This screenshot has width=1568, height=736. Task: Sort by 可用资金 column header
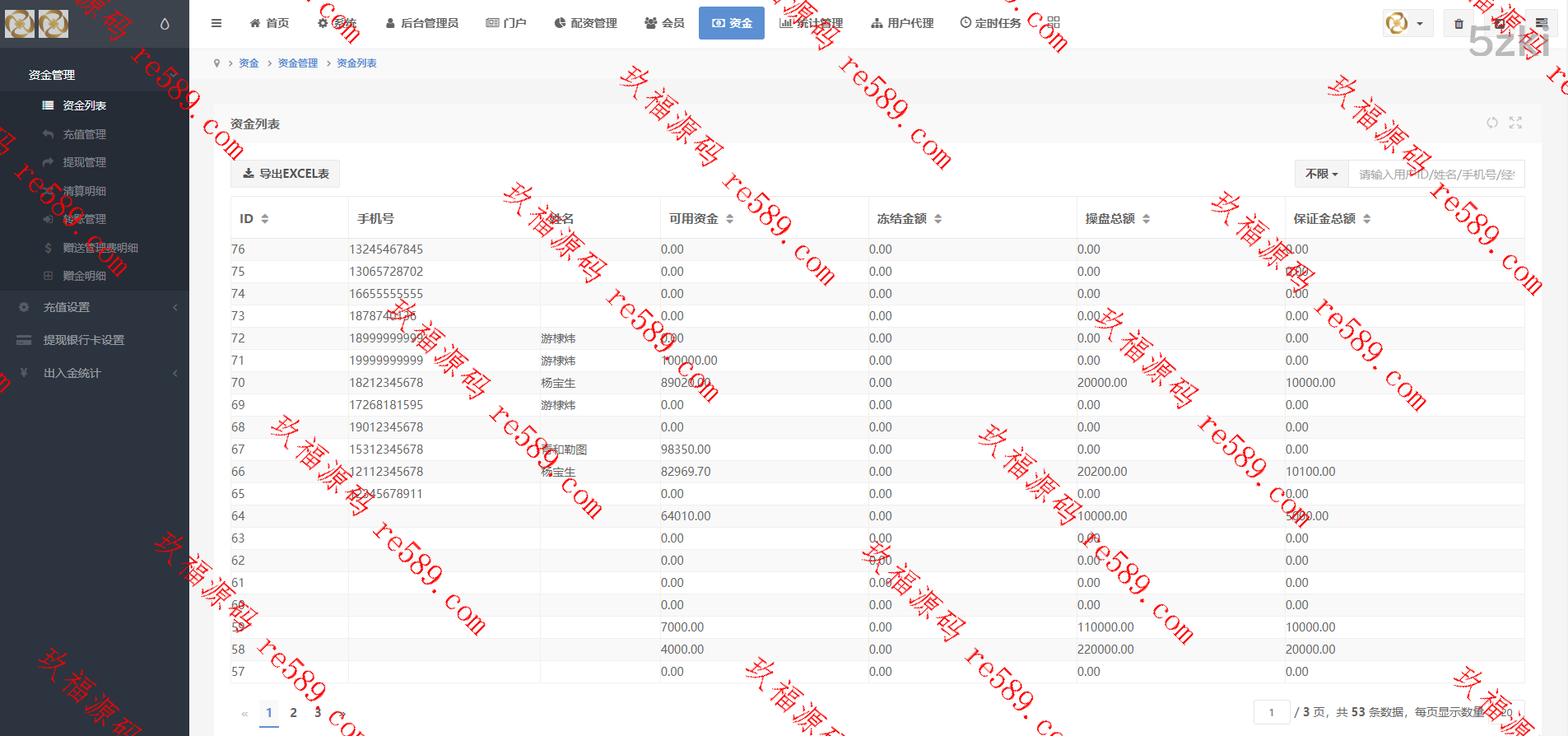(700, 219)
